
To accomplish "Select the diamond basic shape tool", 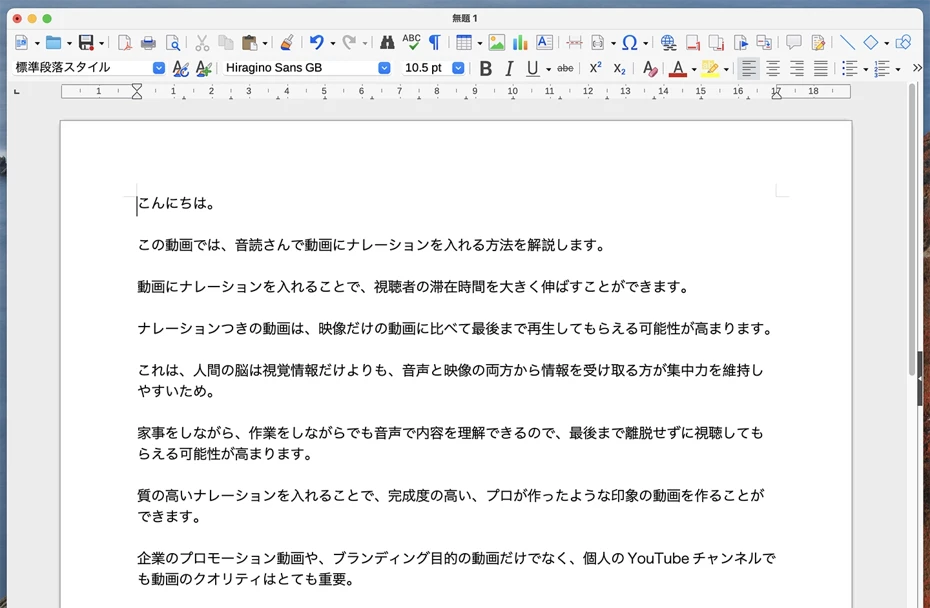I will pyautogui.click(x=870, y=42).
